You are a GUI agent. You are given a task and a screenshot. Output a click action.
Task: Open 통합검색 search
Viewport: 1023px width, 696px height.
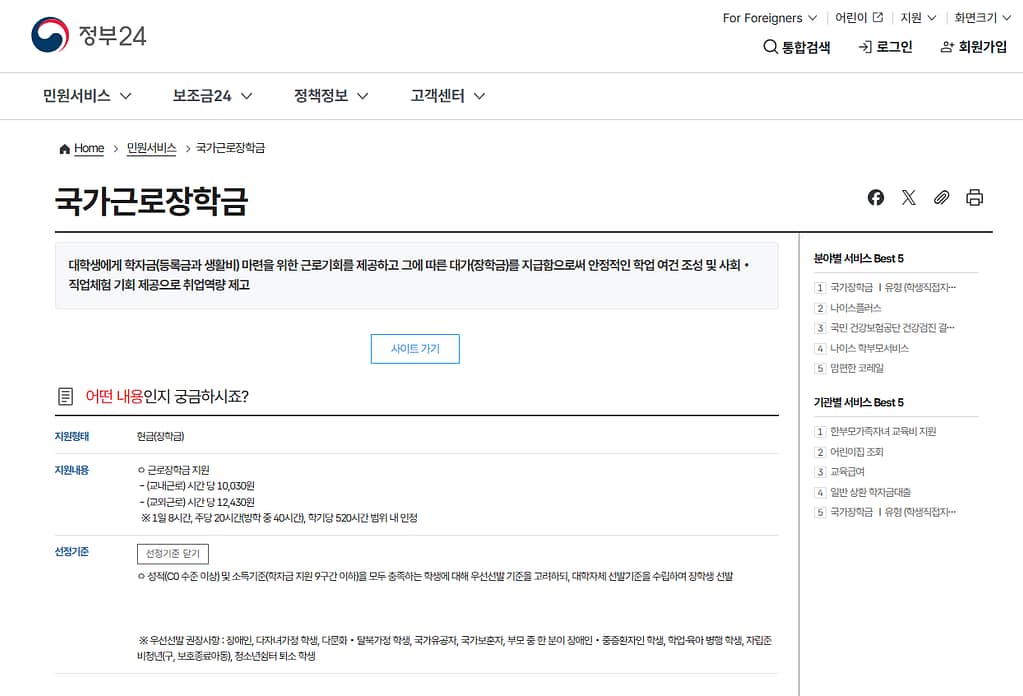(x=796, y=47)
